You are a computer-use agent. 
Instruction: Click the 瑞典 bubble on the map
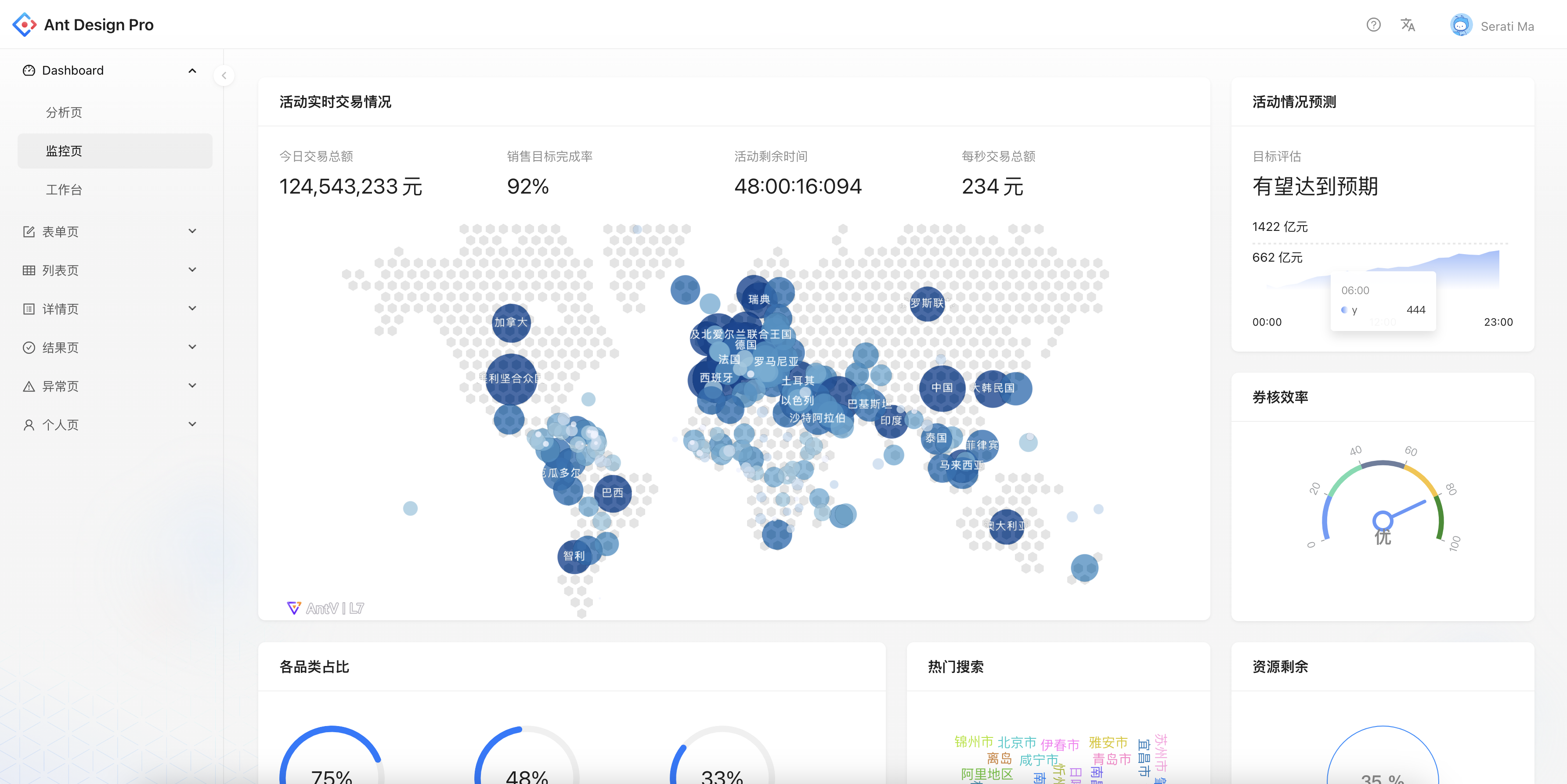[758, 299]
